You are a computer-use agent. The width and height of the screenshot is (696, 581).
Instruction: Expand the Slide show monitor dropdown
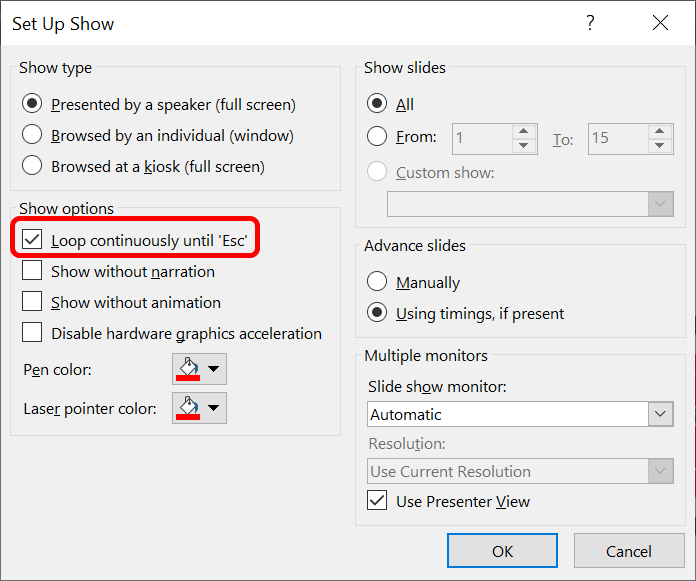[660, 414]
